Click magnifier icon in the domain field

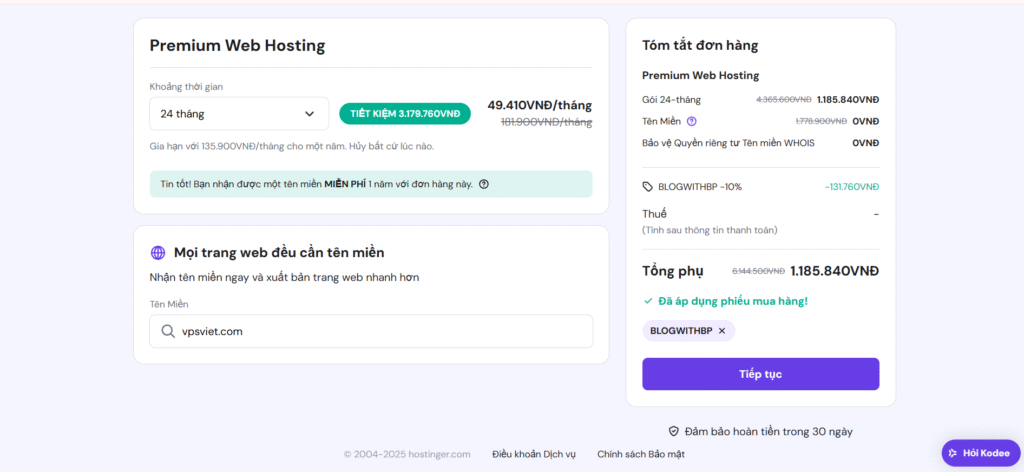(168, 331)
